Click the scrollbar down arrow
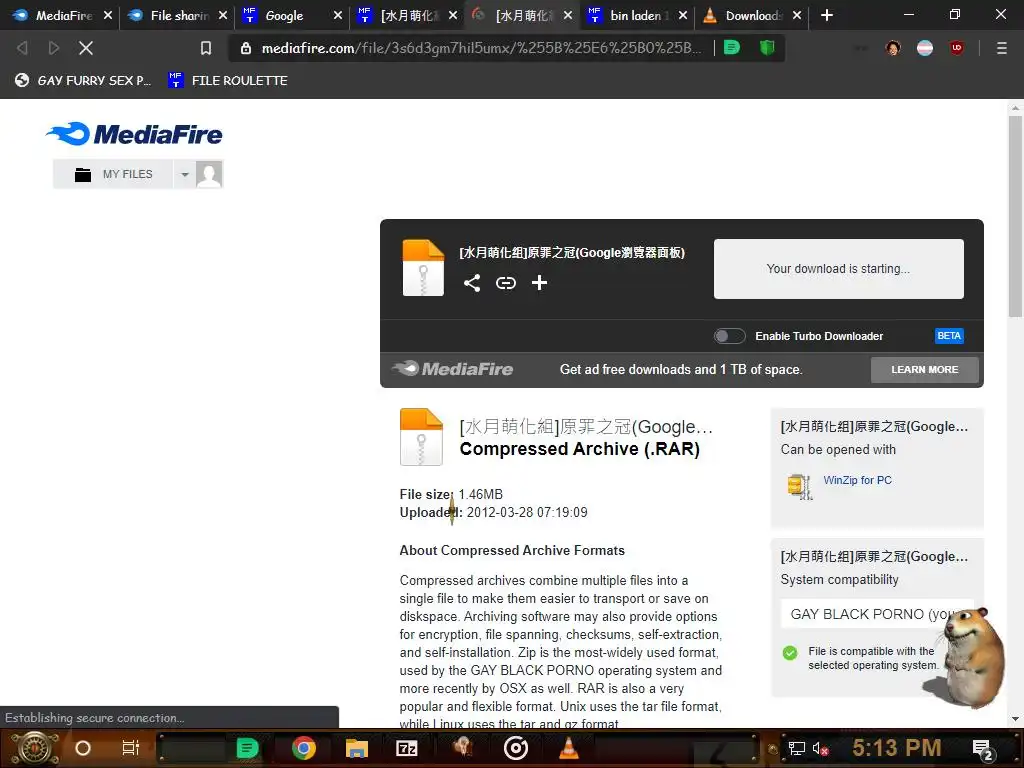This screenshot has width=1024, height=768. pyautogui.click(x=1015, y=720)
